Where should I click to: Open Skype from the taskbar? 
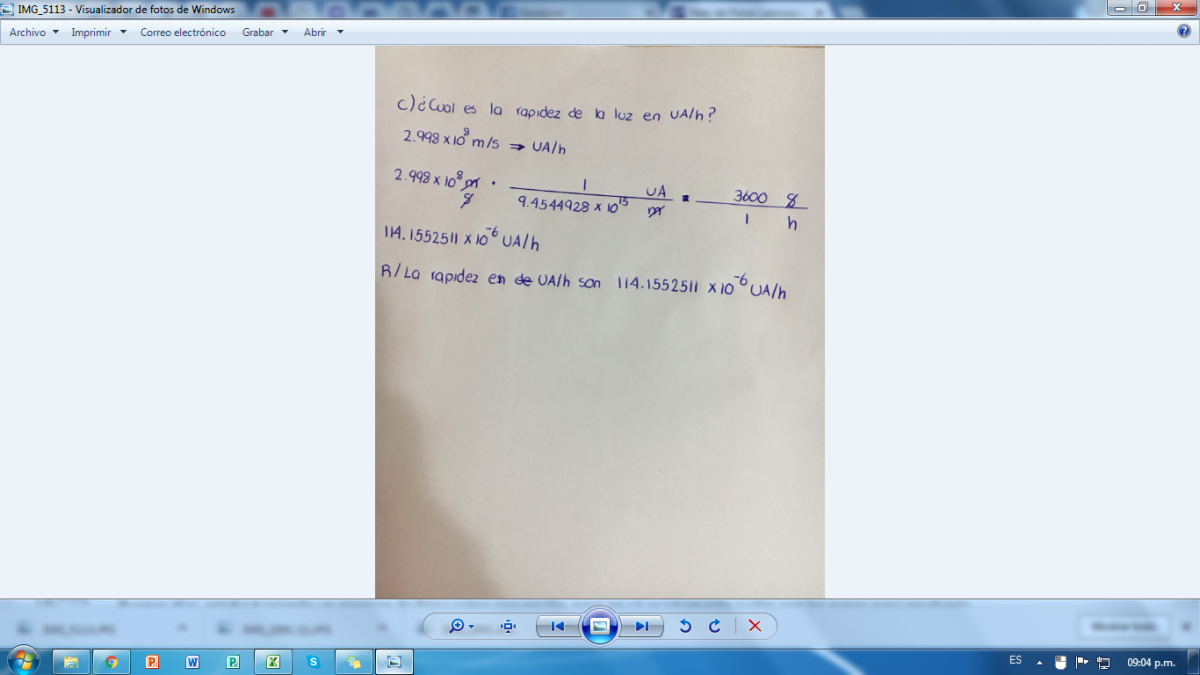[313, 662]
